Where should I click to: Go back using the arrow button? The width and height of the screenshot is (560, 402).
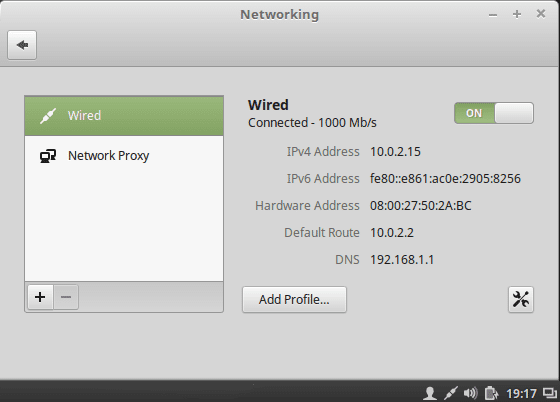(x=22, y=45)
